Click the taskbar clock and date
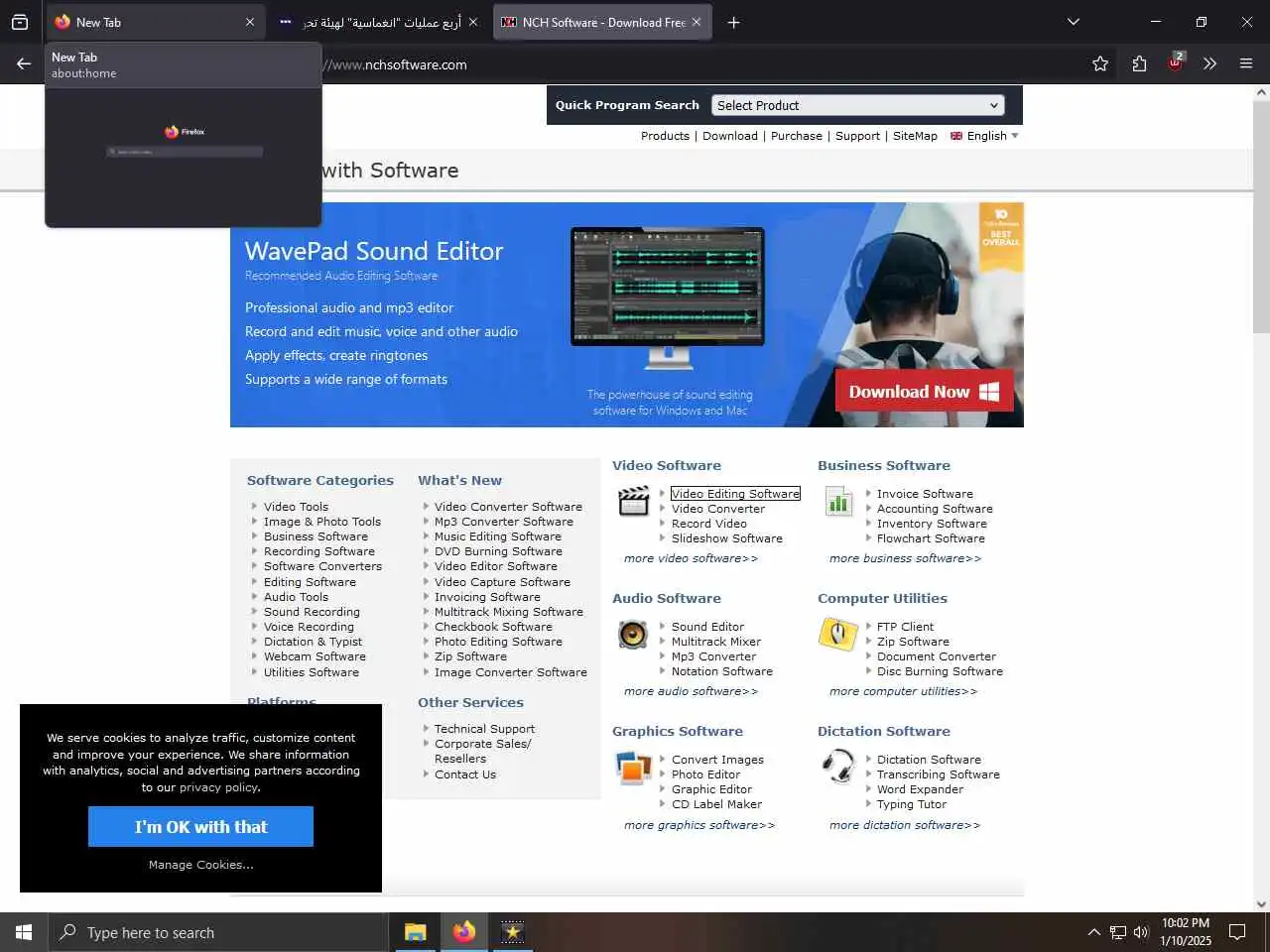 [x=1186, y=932]
